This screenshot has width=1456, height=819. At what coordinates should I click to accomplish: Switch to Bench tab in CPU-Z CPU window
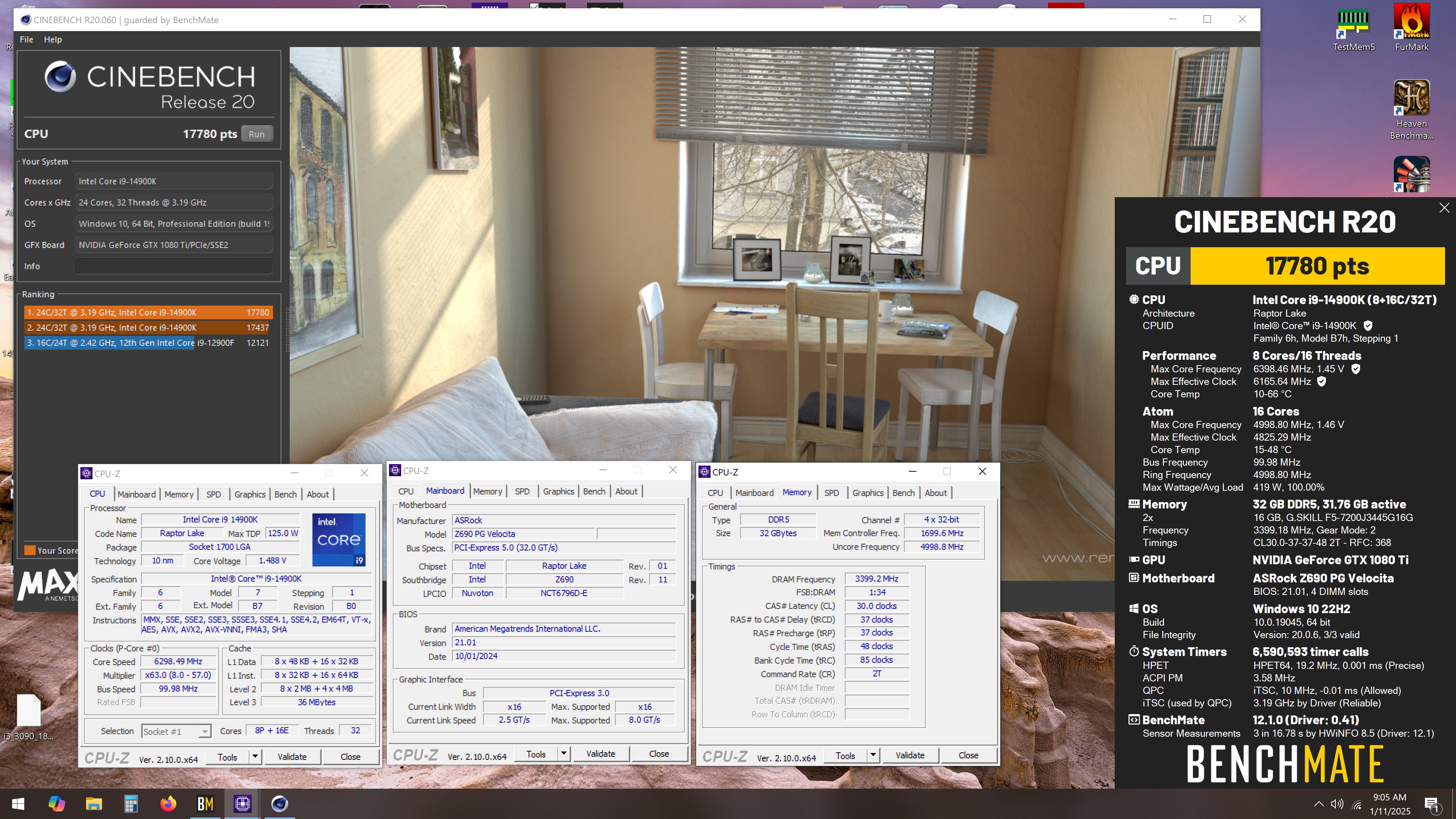(286, 494)
